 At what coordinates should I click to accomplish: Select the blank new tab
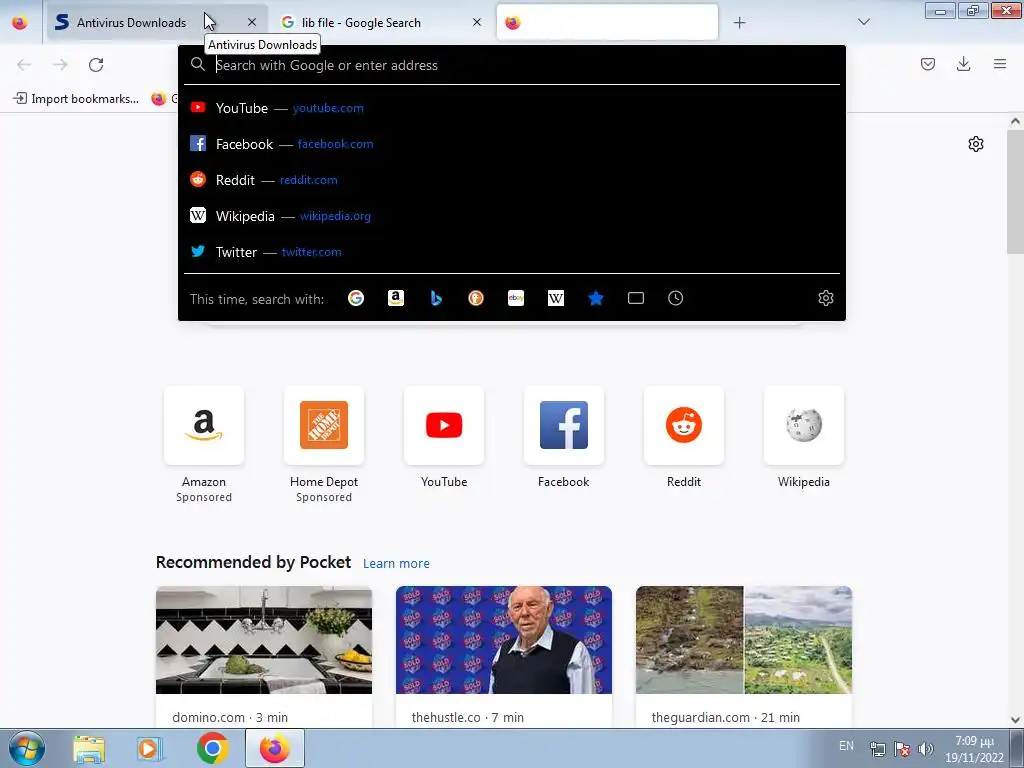point(607,22)
